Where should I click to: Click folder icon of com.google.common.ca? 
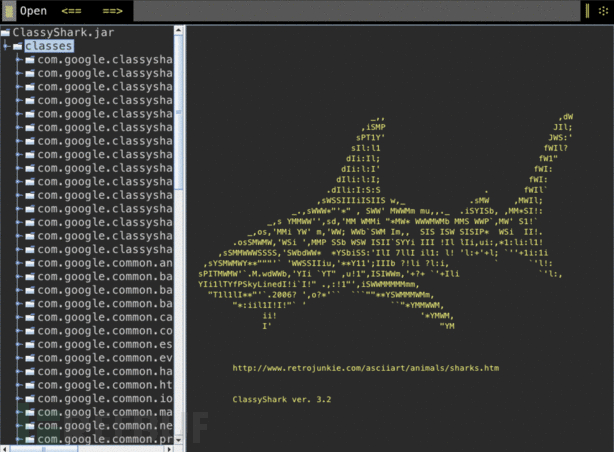point(30,318)
